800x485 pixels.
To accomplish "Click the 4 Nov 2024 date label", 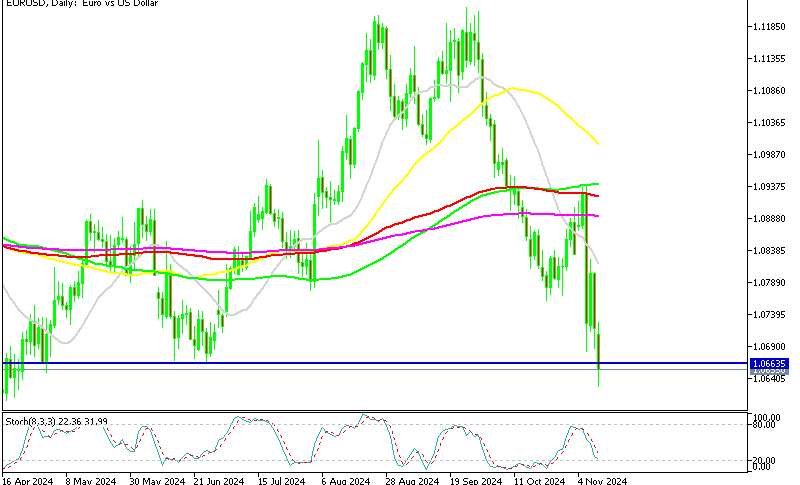I will (x=602, y=481).
